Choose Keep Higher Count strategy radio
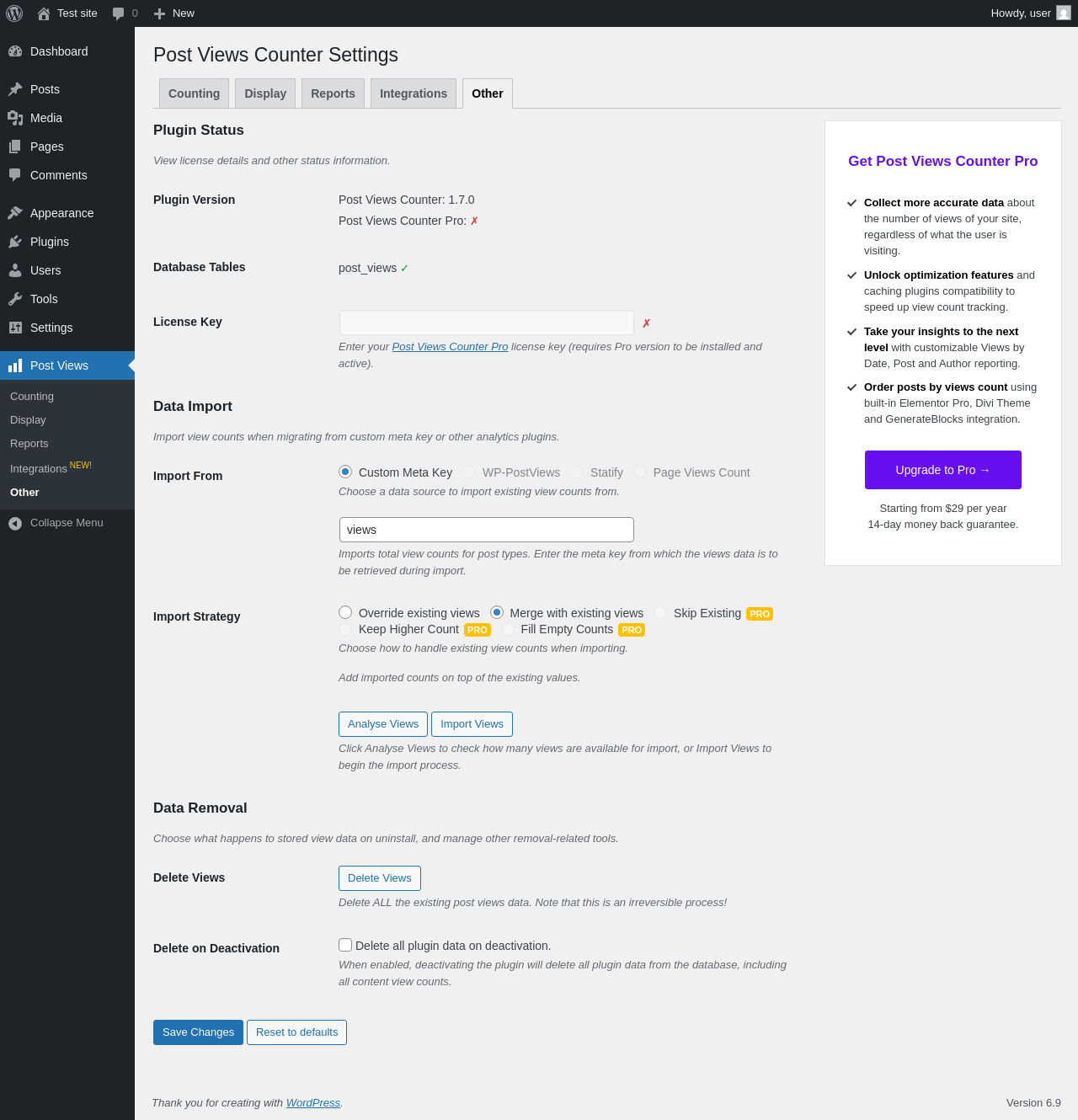1078x1120 pixels. [x=345, y=629]
